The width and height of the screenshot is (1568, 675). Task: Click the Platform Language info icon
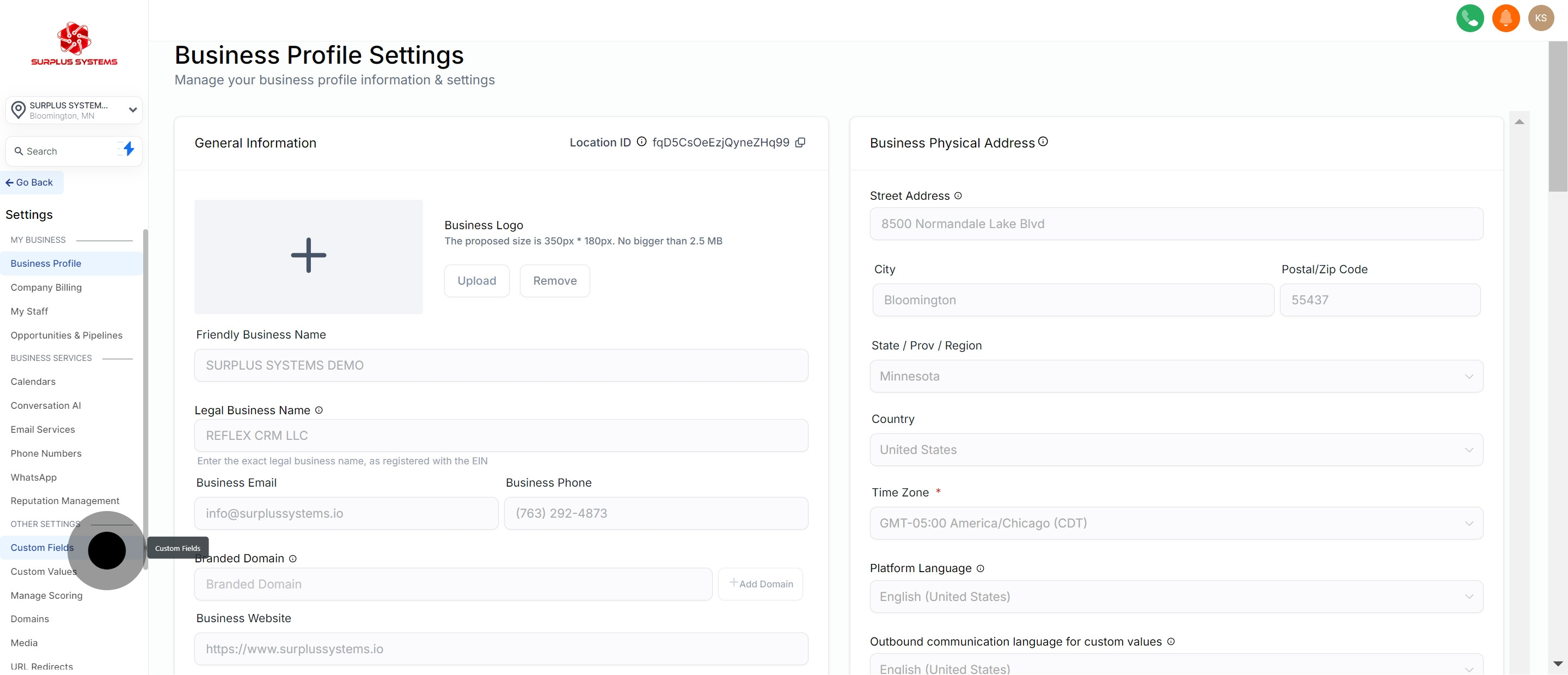[x=980, y=568]
